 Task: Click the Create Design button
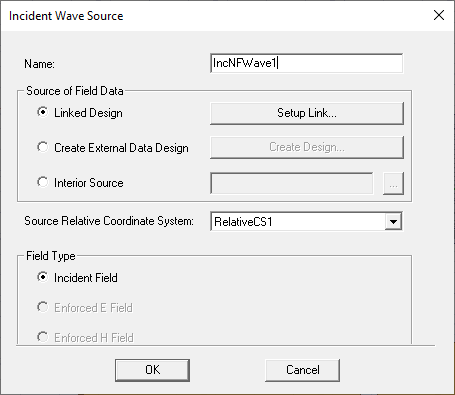[307, 147]
